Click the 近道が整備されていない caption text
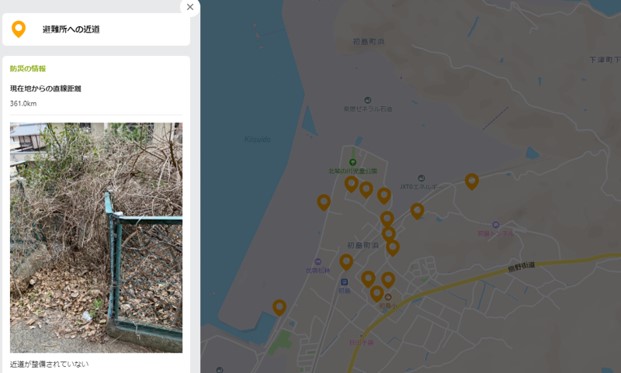 pos(49,364)
